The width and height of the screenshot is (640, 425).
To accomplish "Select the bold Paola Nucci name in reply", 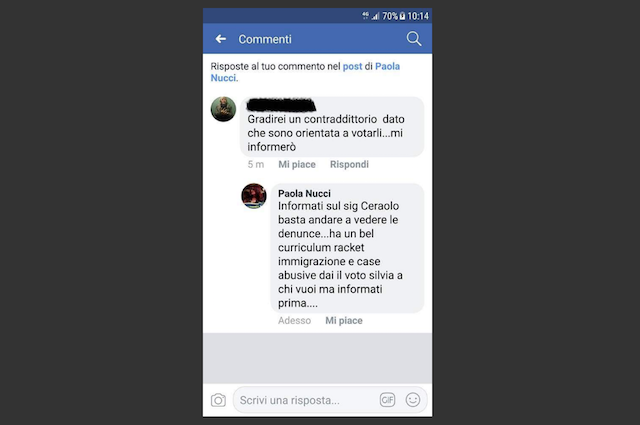I will pos(304,193).
